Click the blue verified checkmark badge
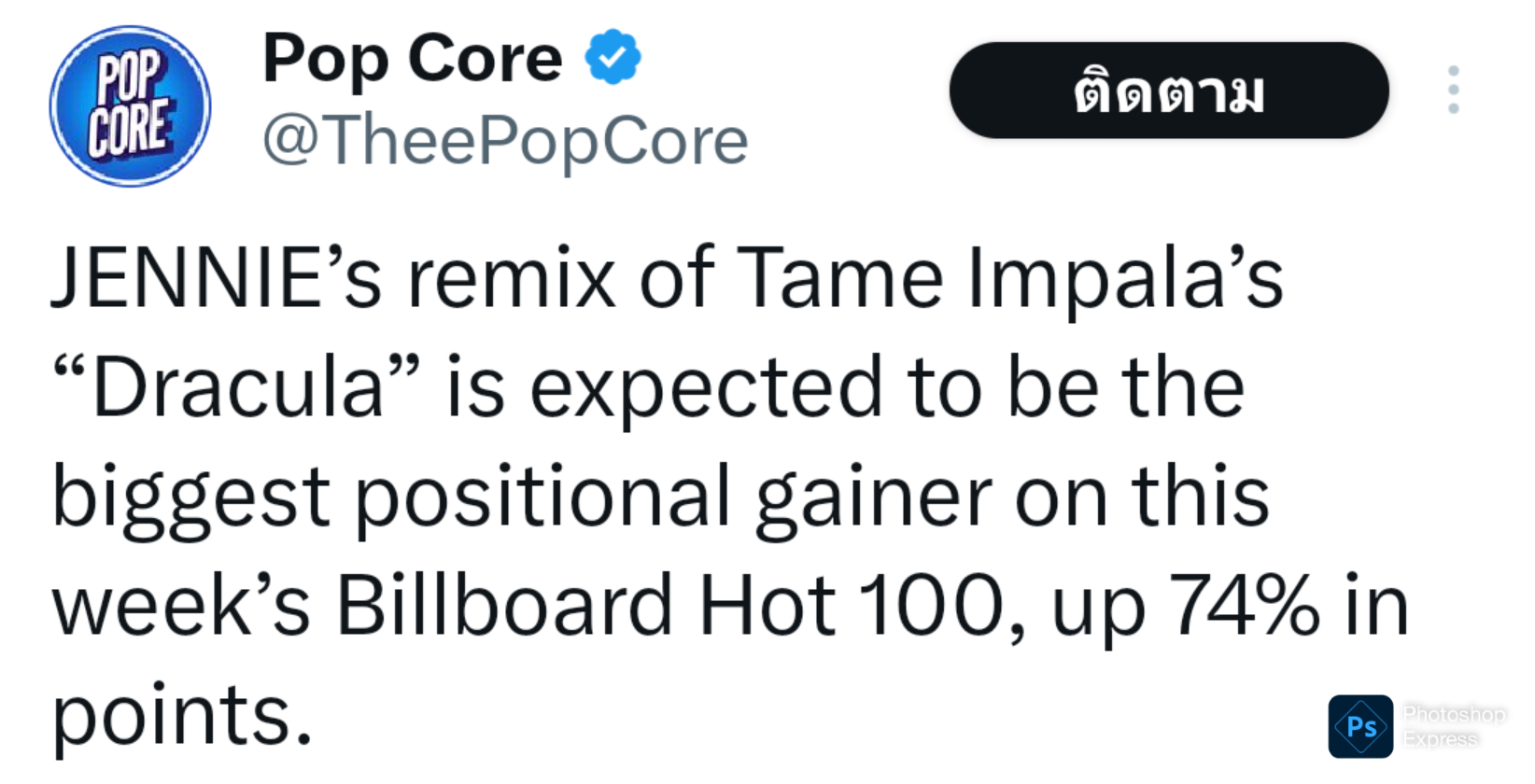Image resolution: width=1535 pixels, height=784 pixels. tap(613, 58)
